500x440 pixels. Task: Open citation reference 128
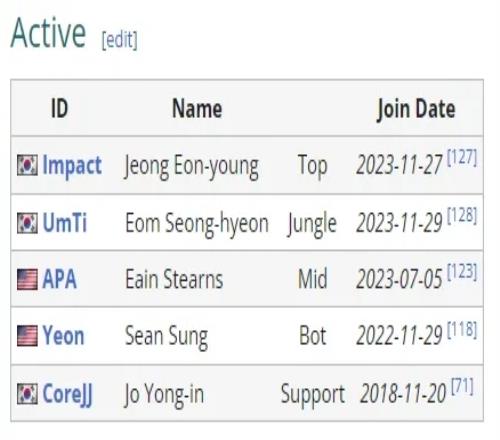pyautogui.click(x=462, y=215)
